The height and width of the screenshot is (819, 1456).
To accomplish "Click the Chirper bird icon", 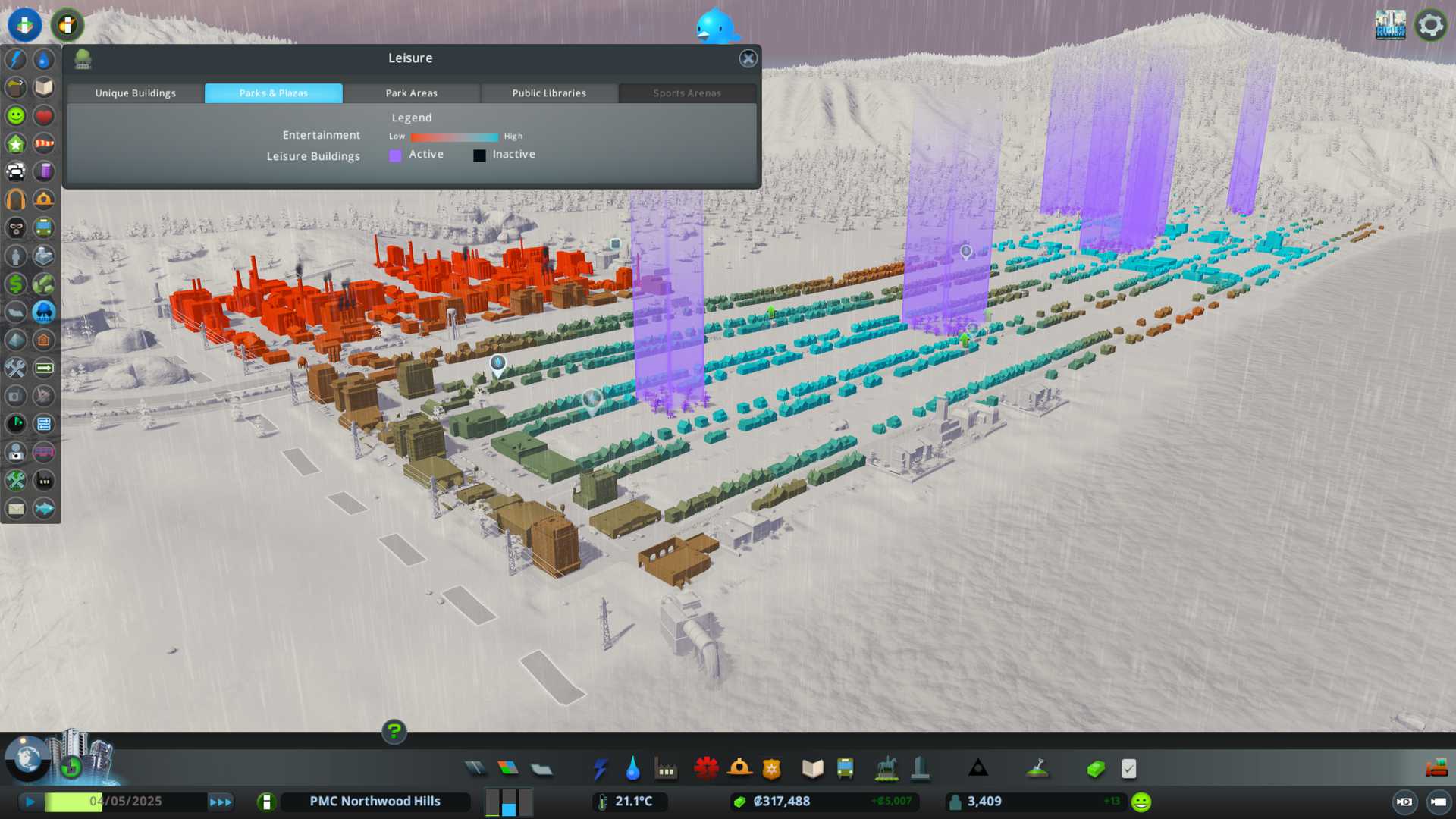I will tap(714, 27).
